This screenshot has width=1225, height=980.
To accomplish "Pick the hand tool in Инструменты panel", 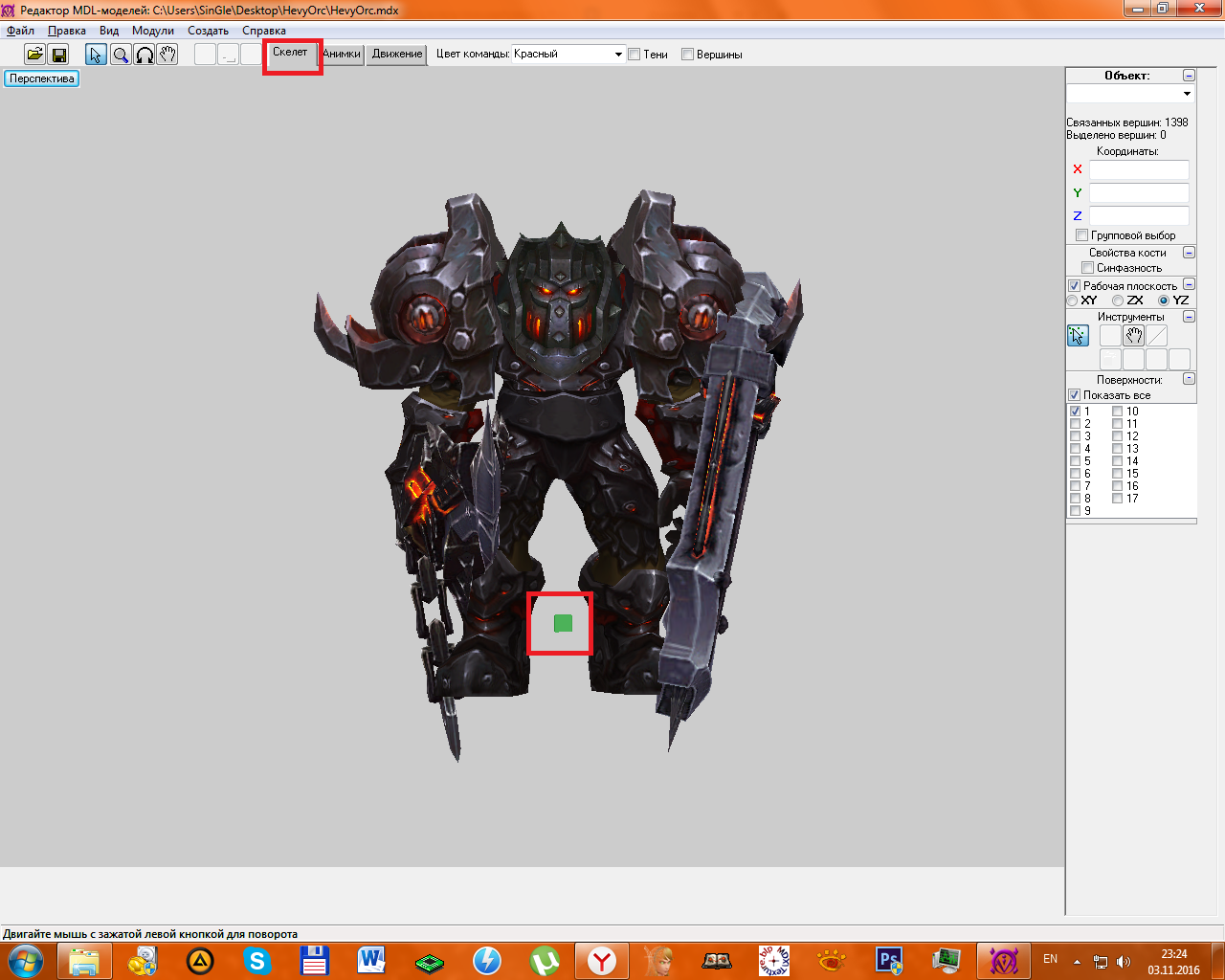I will pos(1134,336).
